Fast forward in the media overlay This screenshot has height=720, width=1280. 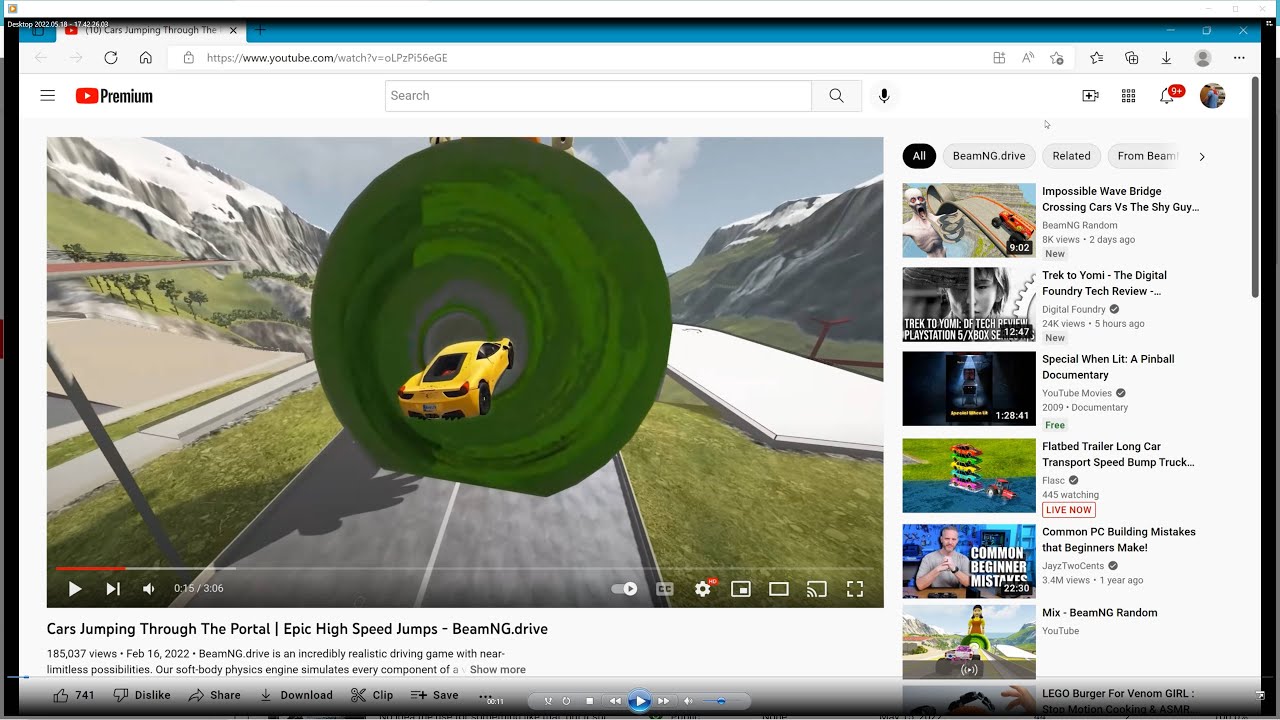pos(663,701)
